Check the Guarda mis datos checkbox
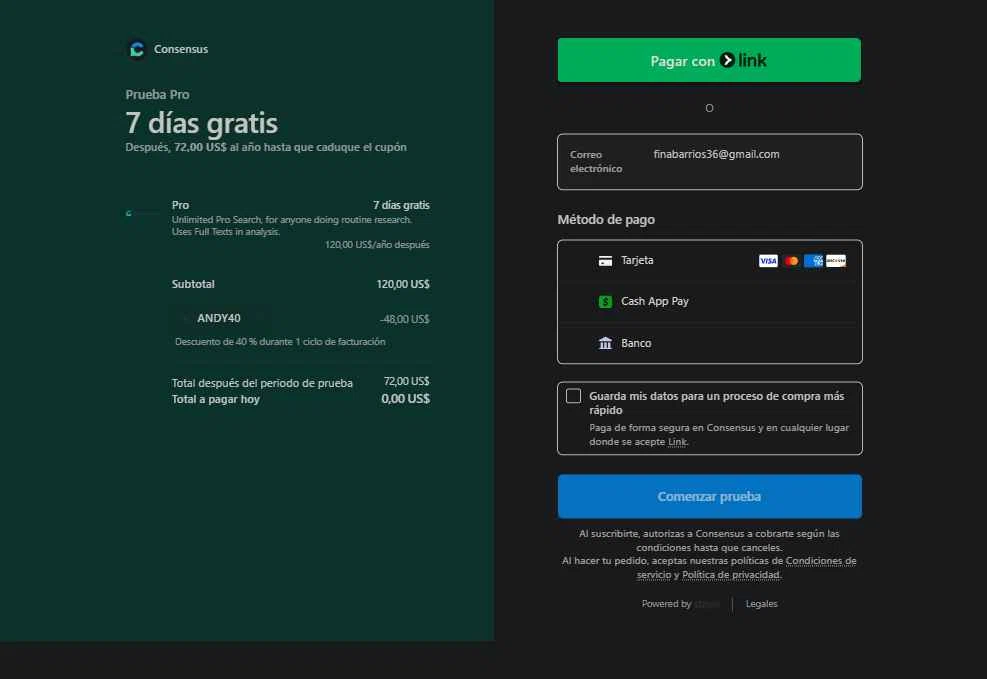 pos(573,396)
